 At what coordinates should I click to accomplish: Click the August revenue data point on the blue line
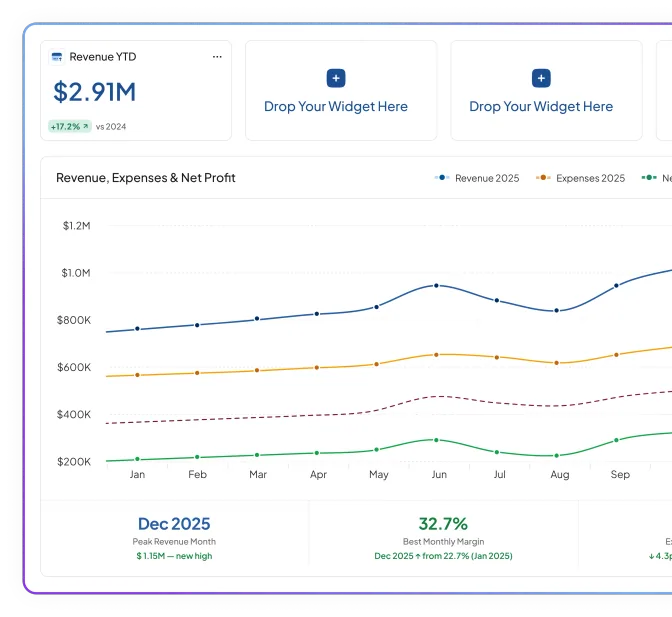coord(557,310)
